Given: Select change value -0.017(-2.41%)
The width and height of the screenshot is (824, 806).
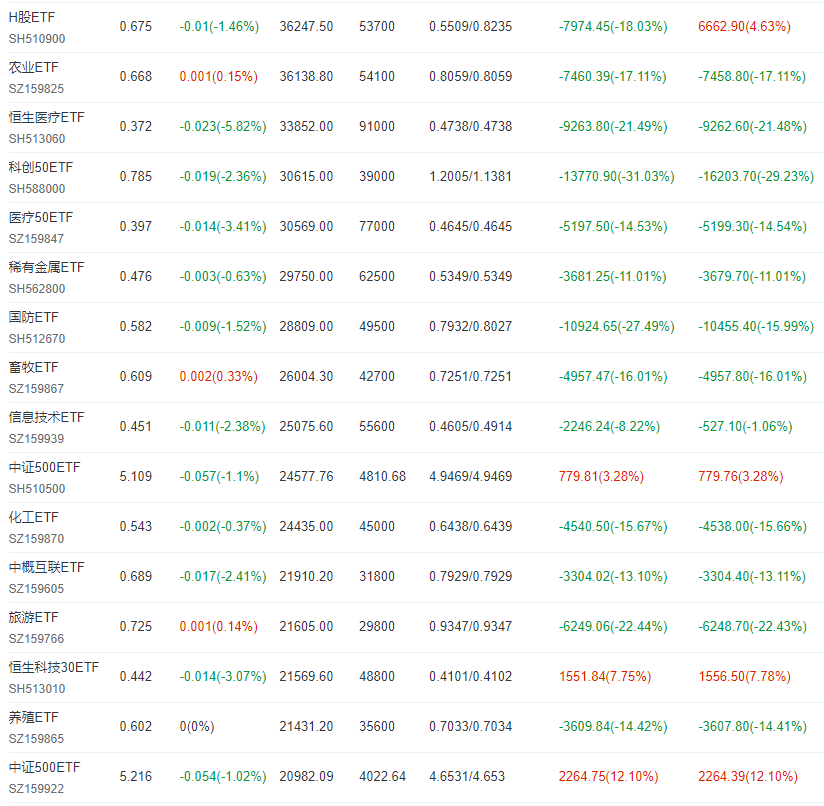Looking at the screenshot, I should 223,576.
